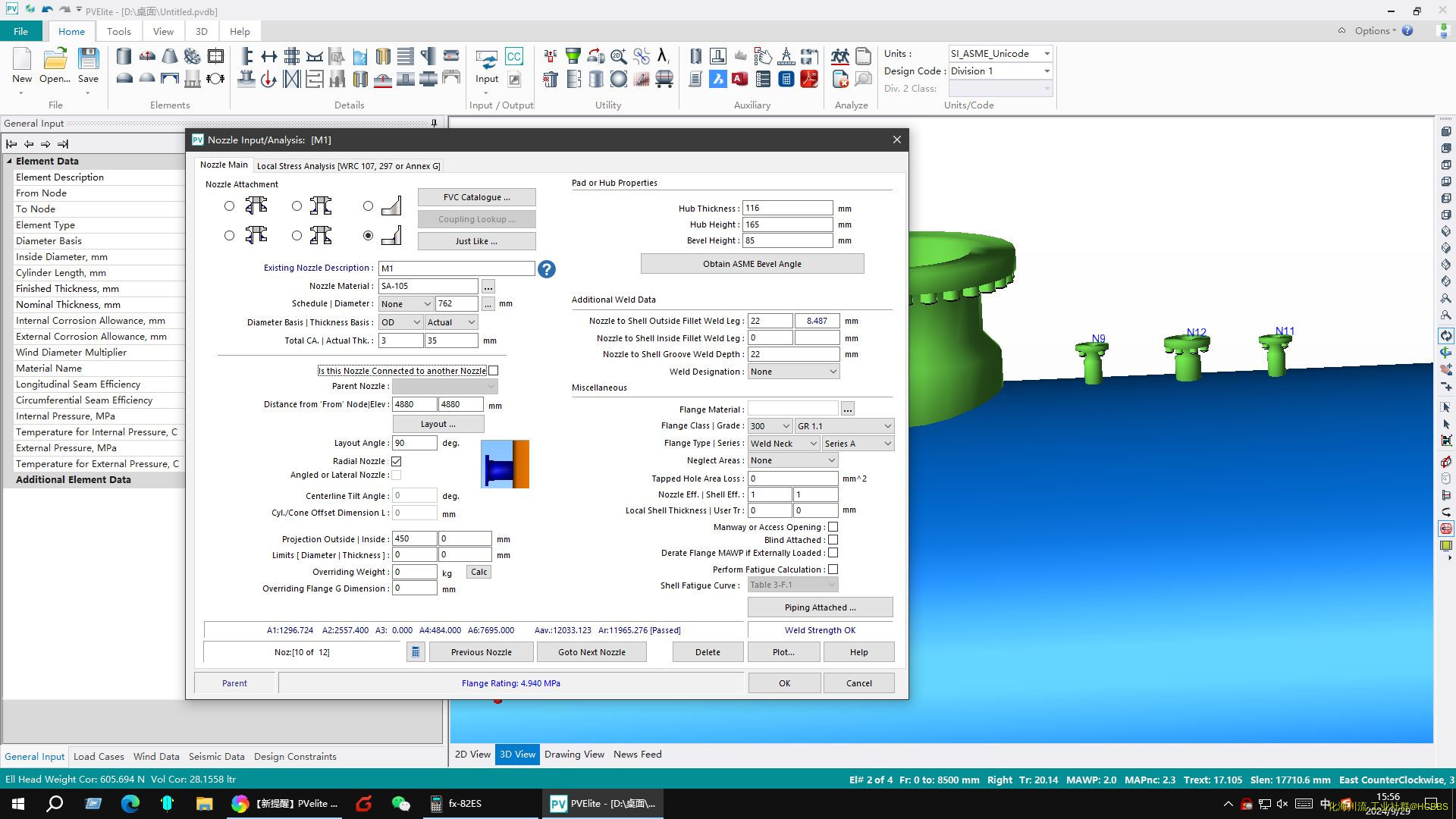This screenshot has height=819, width=1456.
Task: Click the blue calculator auxiliary icon
Action: pos(786,78)
